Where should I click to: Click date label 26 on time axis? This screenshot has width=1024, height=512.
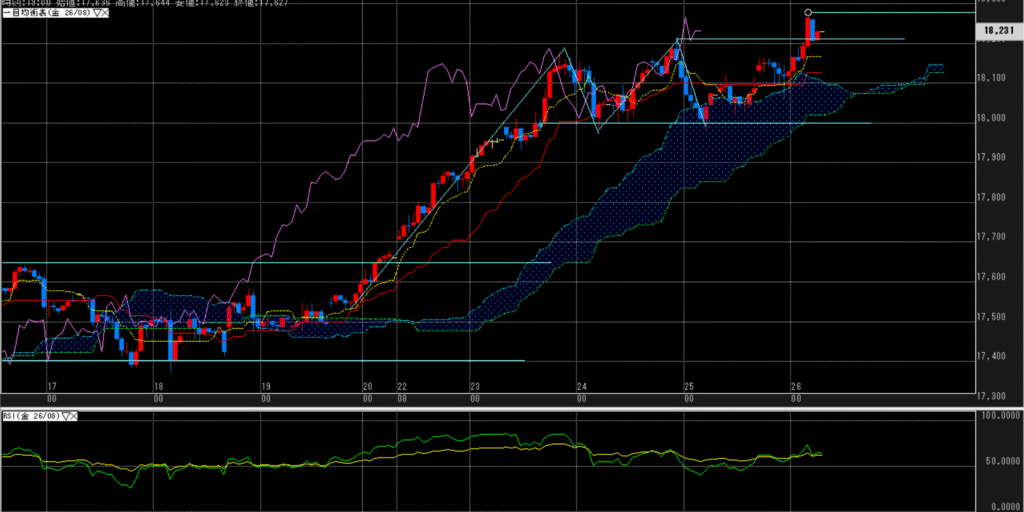point(796,386)
